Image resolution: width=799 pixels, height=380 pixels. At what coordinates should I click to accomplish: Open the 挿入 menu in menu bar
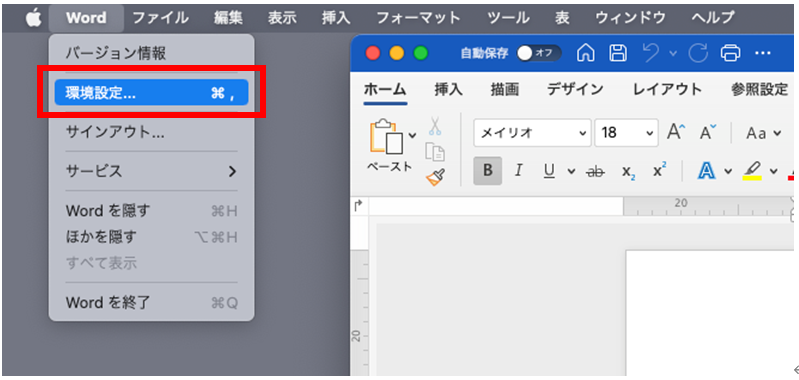336,18
